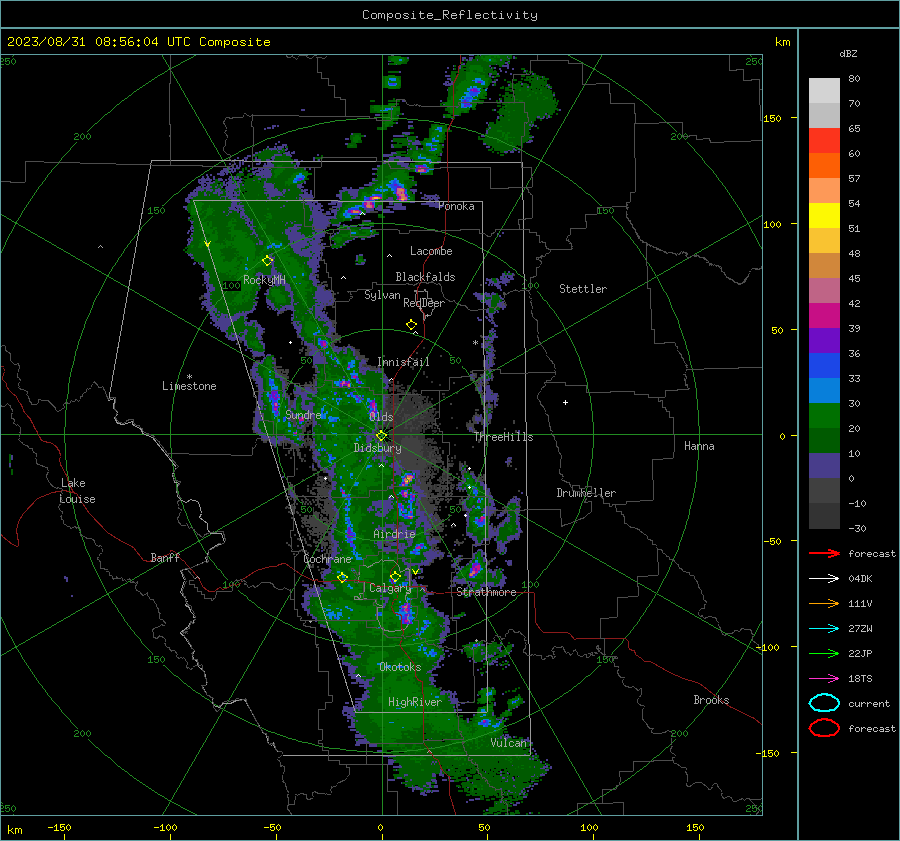This screenshot has height=841, width=900.
Task: Pick the red 65 dBZ color swatch
Action: pyautogui.click(x=824, y=141)
